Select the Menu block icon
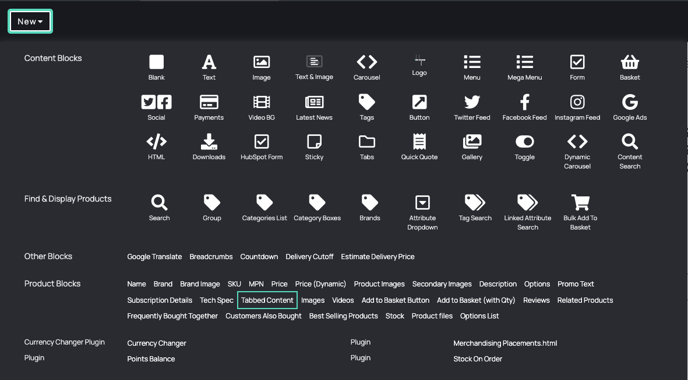This screenshot has height=380, width=688. tap(472, 67)
